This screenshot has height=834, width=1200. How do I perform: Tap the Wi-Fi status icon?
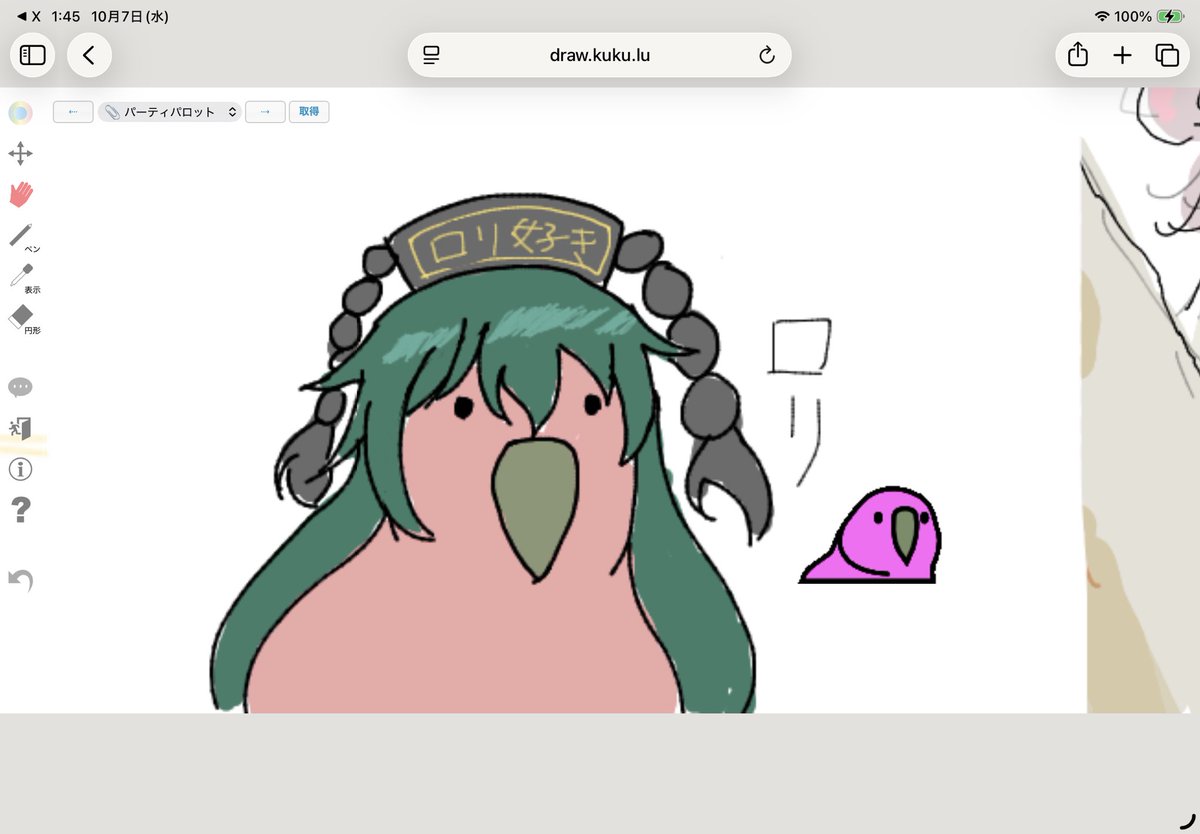pos(1102,16)
